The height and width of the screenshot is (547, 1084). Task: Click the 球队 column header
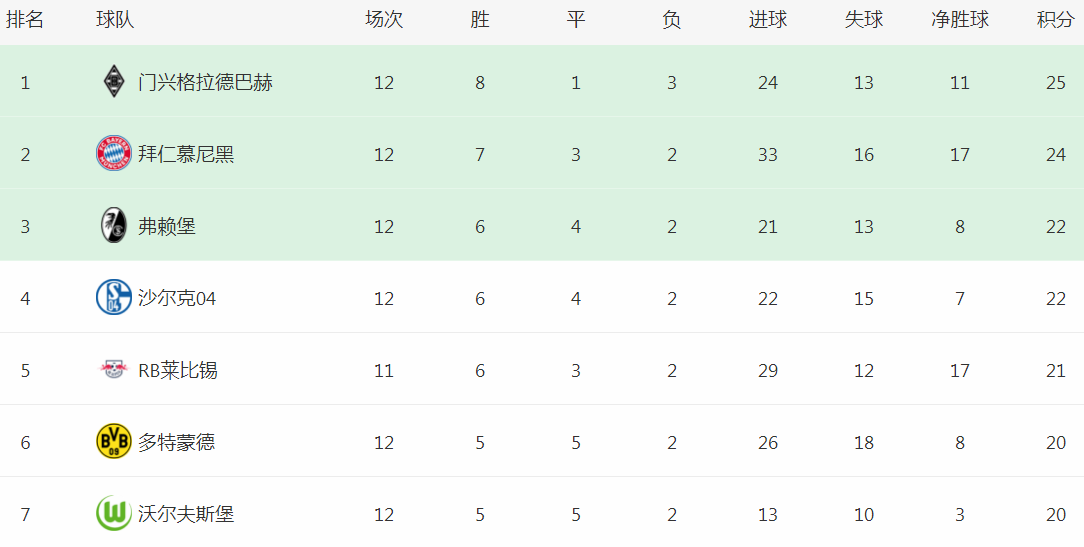(x=115, y=20)
